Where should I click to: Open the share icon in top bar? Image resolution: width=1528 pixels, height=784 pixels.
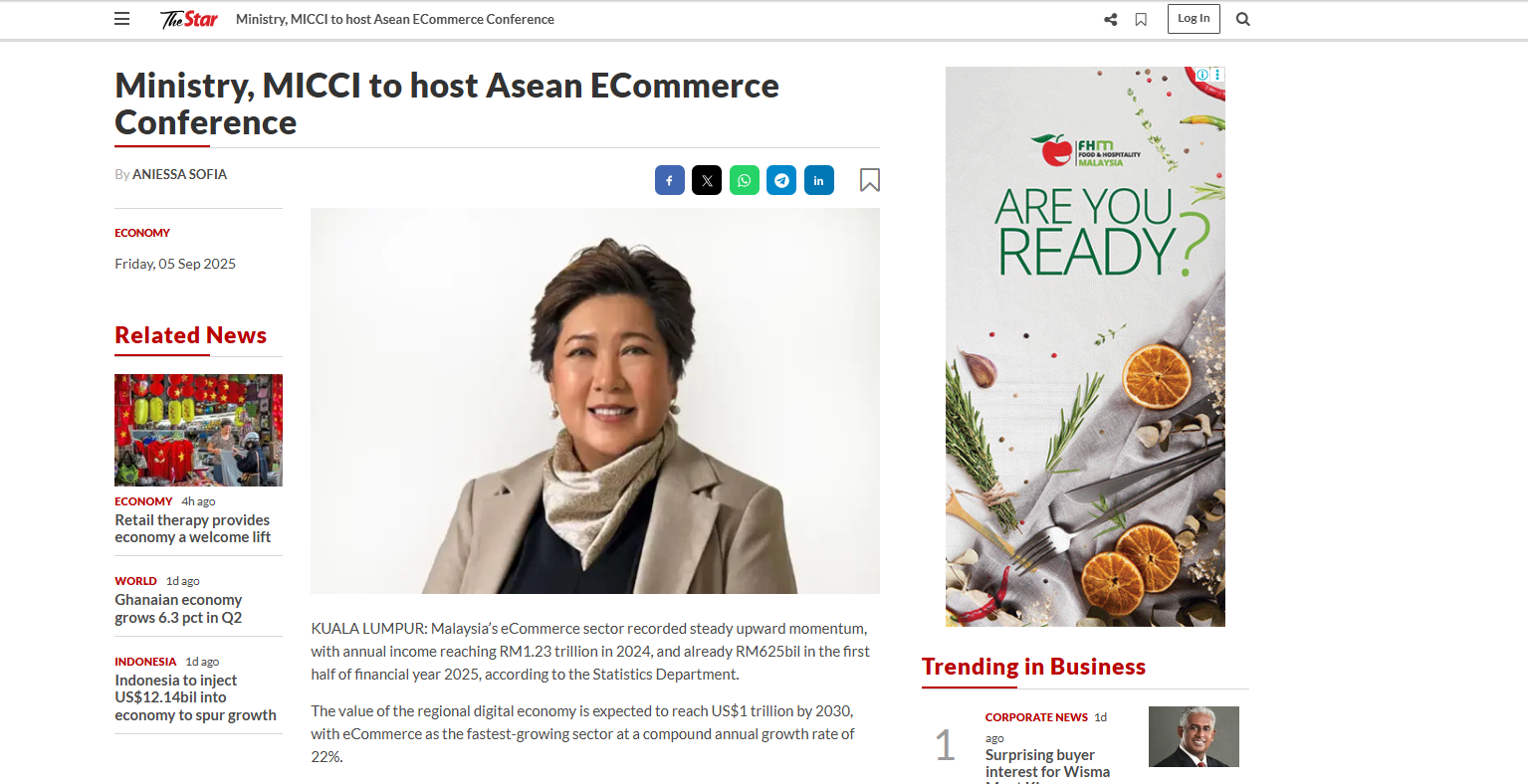(x=1111, y=19)
